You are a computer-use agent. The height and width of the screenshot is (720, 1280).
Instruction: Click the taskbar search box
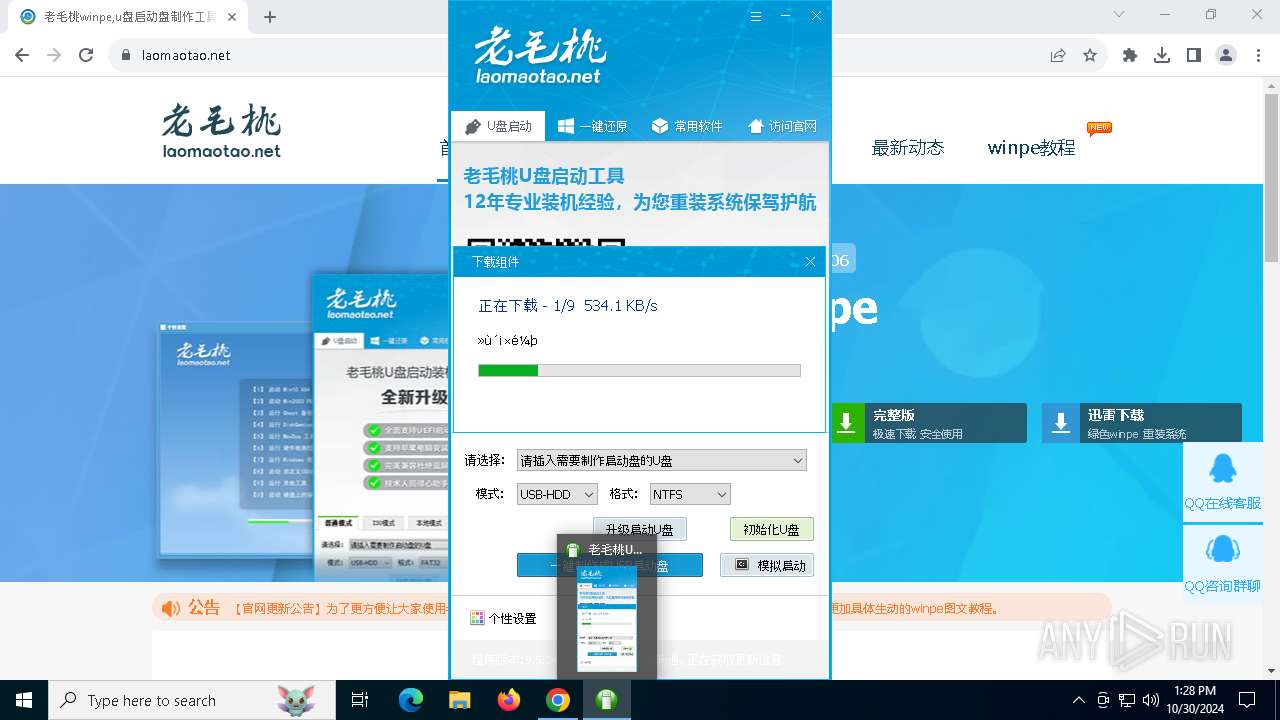tap(191, 700)
